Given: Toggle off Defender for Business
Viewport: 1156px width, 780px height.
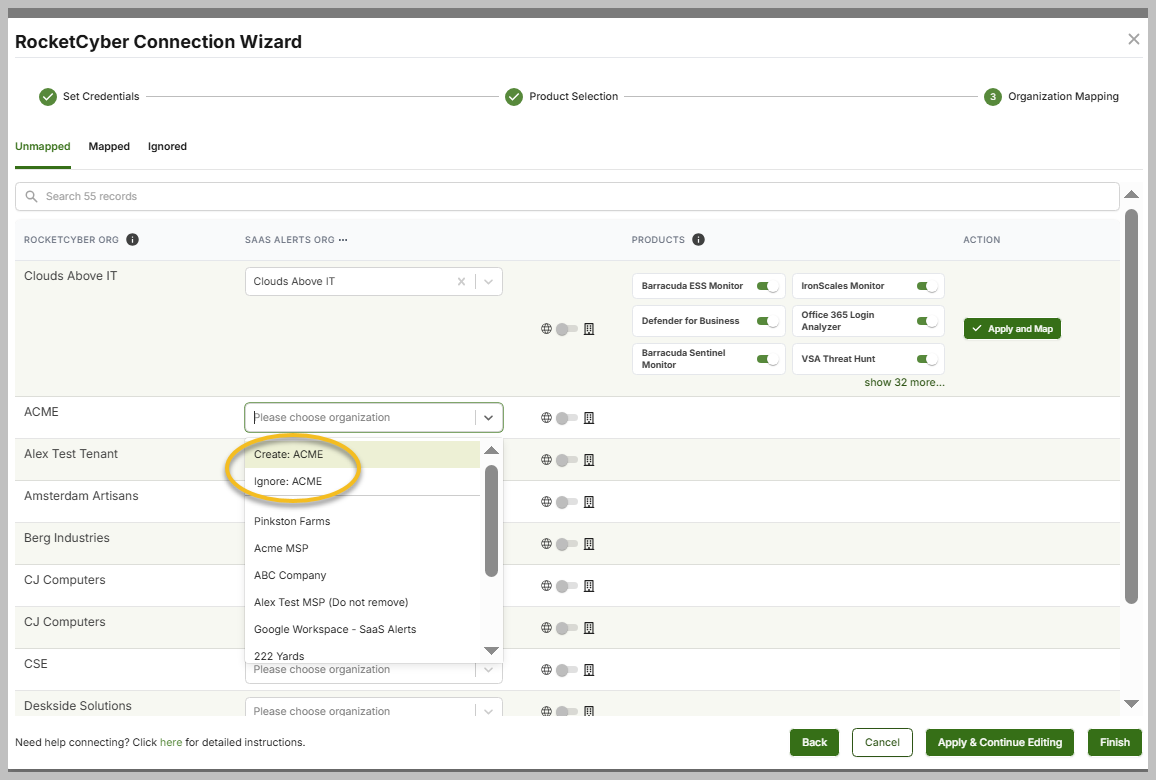Looking at the screenshot, I should pyautogui.click(x=767, y=321).
